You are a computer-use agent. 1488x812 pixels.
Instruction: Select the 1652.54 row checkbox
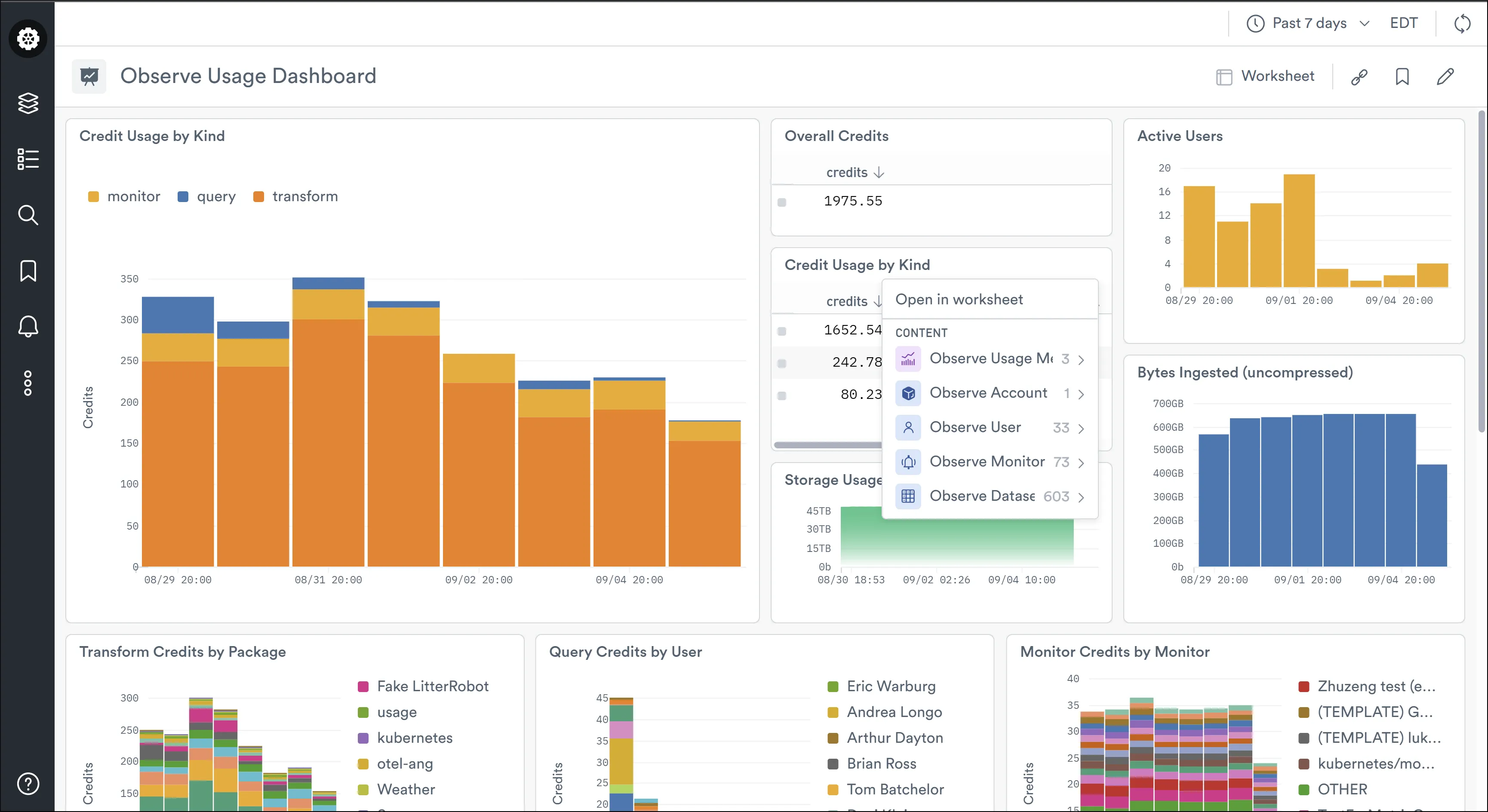tap(781, 331)
